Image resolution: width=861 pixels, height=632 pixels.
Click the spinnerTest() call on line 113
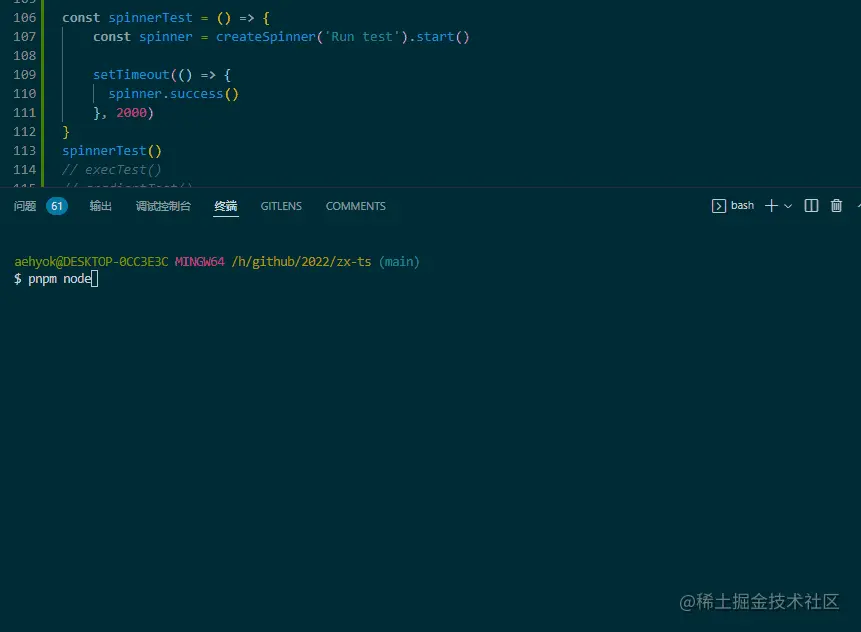click(112, 150)
